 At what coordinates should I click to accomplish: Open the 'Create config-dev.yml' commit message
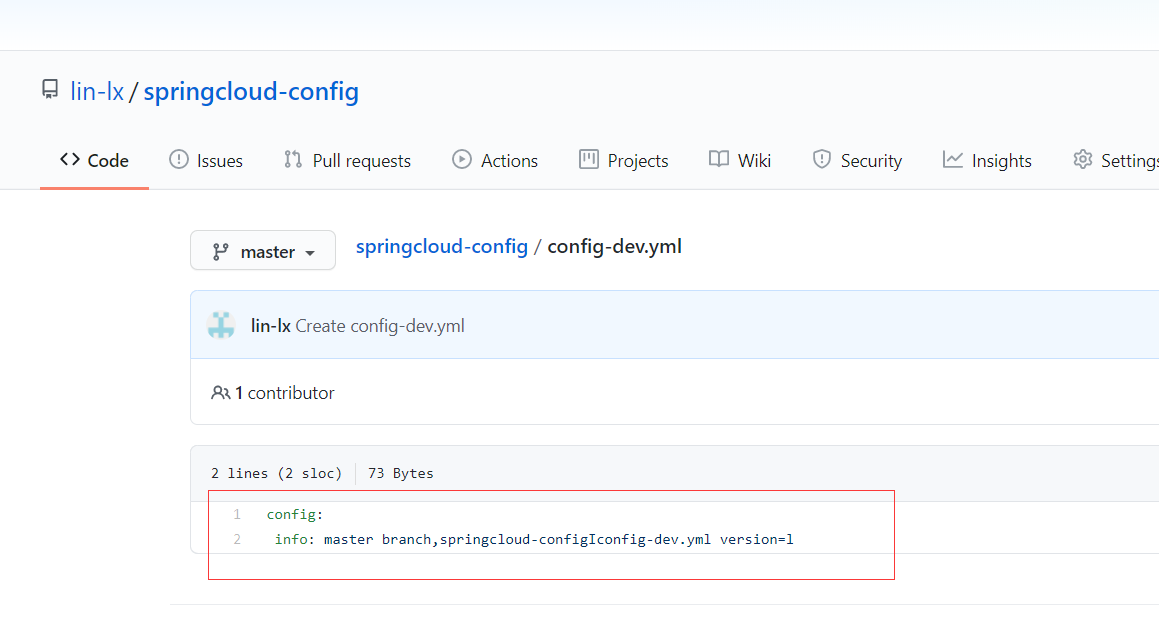[380, 326]
